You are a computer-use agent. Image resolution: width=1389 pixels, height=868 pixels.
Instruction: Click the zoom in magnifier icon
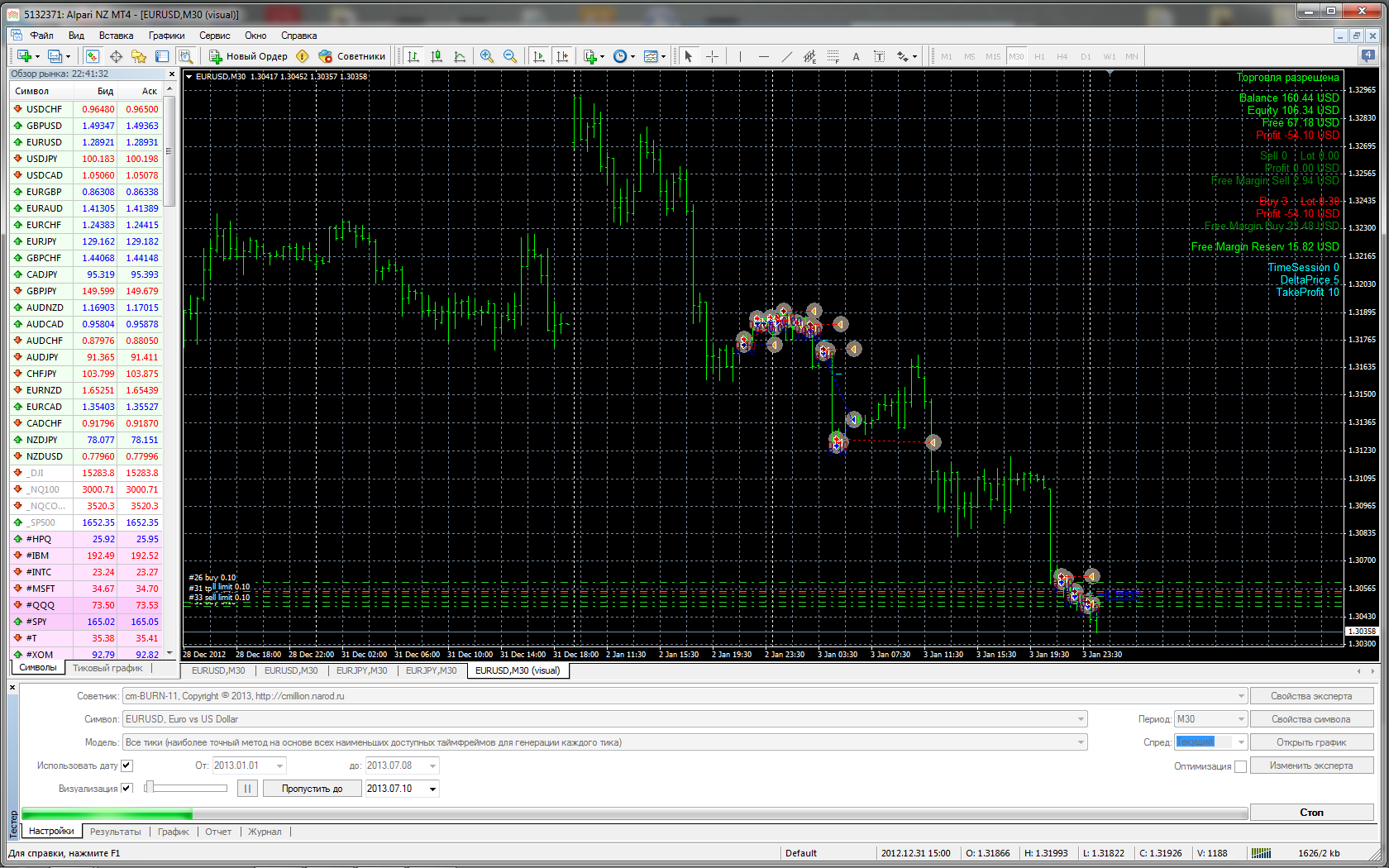(x=487, y=56)
